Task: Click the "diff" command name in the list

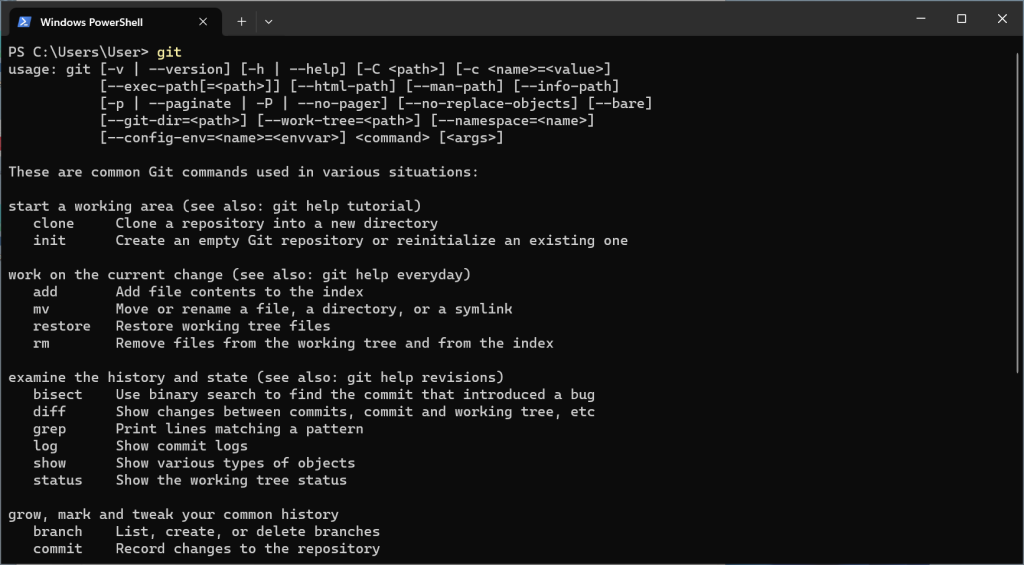Action: tap(49, 412)
